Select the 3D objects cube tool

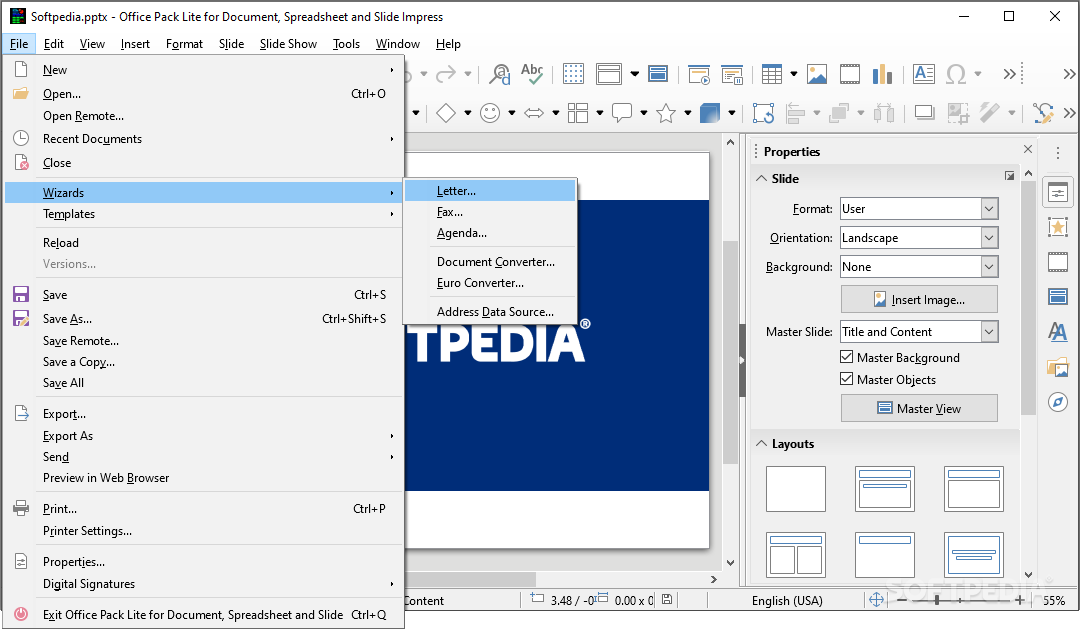[x=709, y=113]
